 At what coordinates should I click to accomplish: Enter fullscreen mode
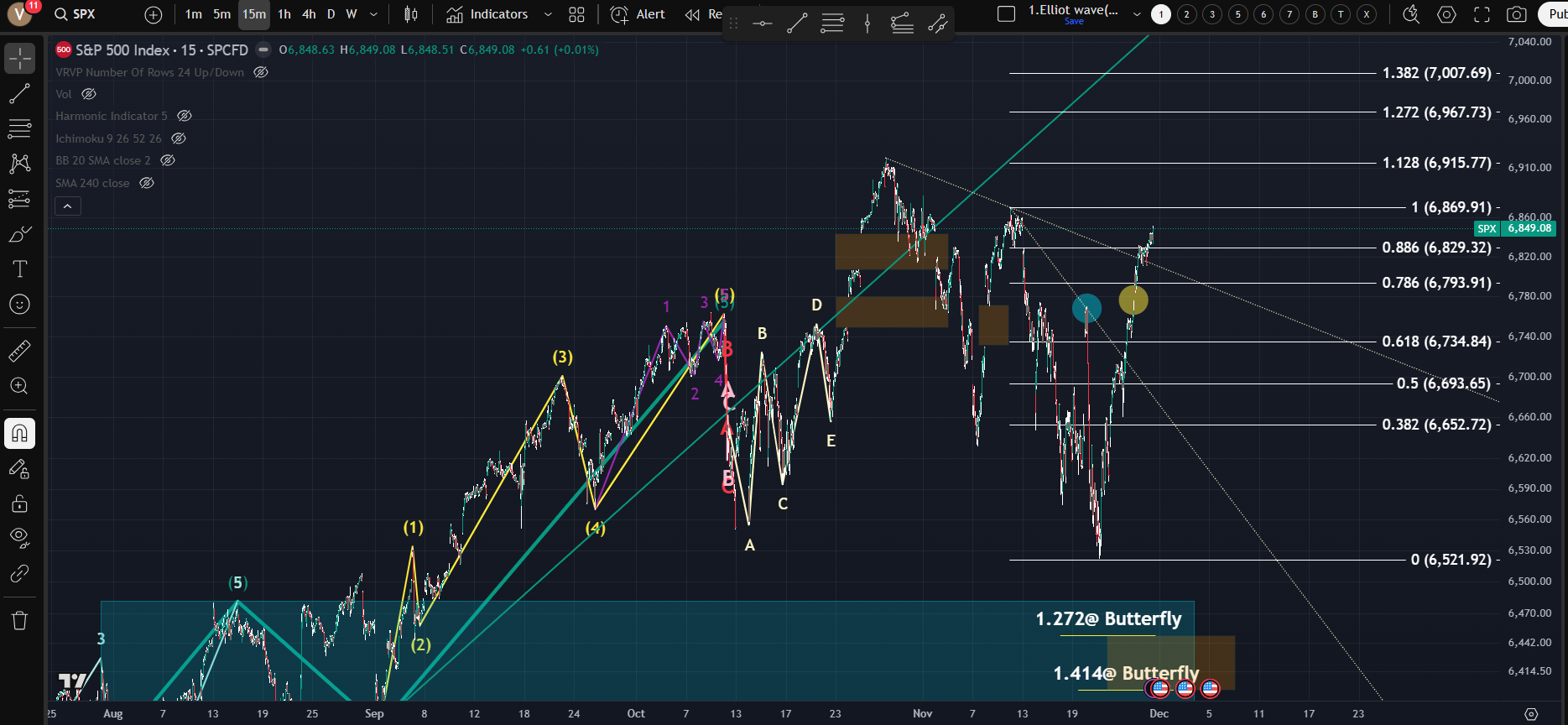tap(1482, 14)
